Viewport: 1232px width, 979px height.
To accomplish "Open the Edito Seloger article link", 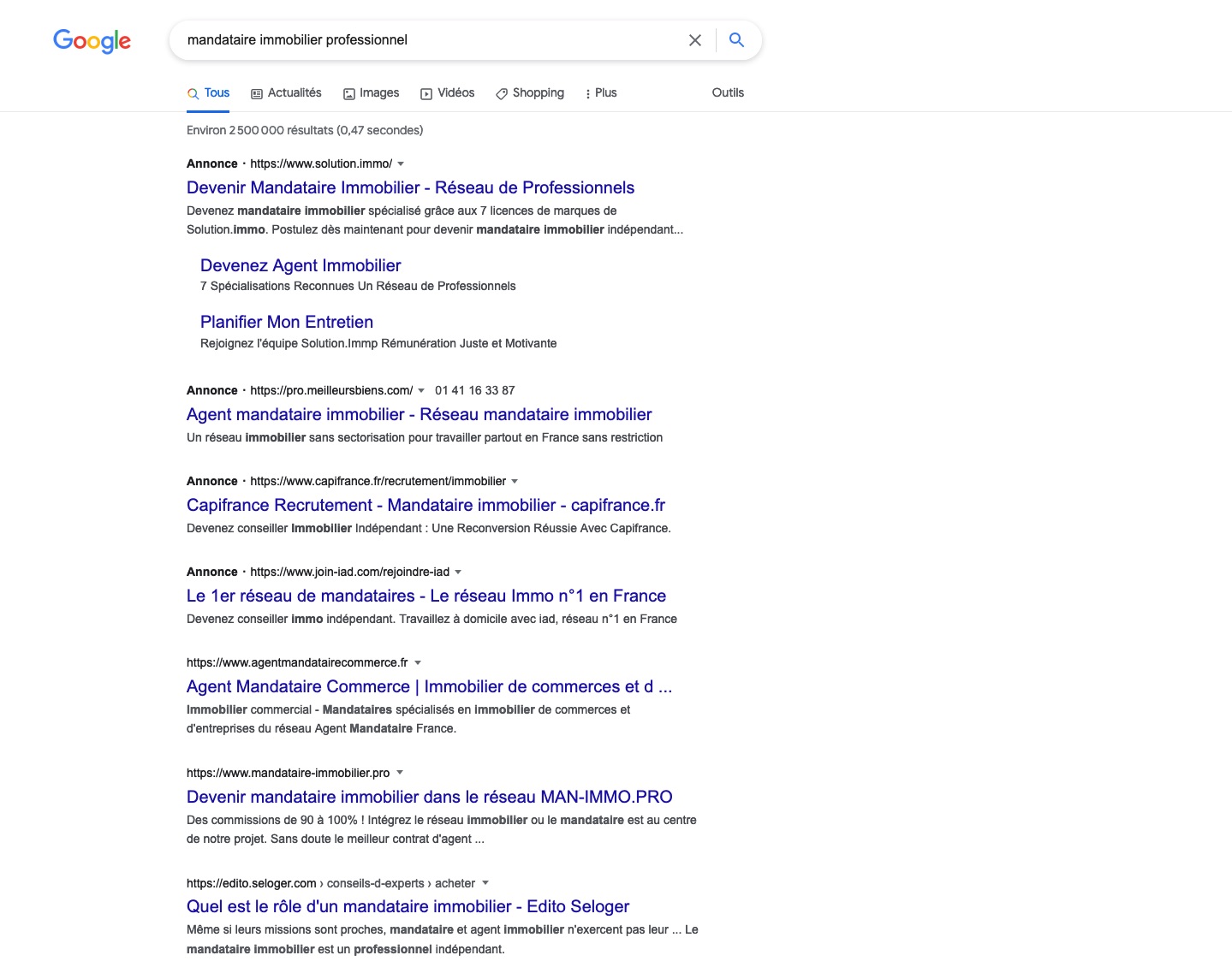I will point(408,907).
